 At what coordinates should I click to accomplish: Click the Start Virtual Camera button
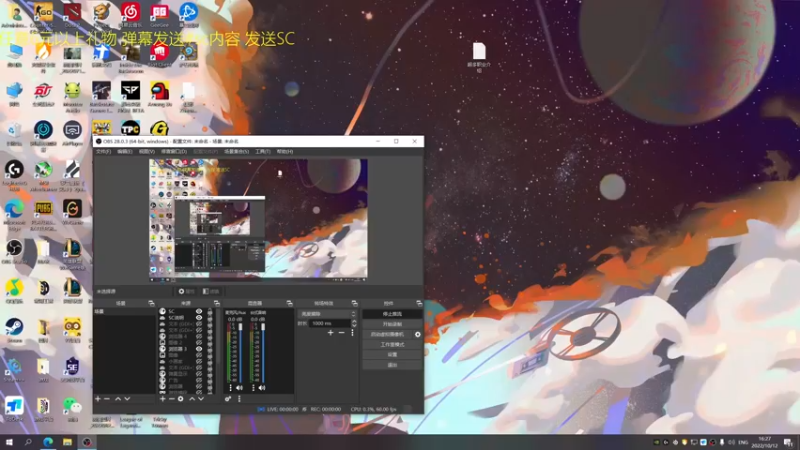click(387, 334)
